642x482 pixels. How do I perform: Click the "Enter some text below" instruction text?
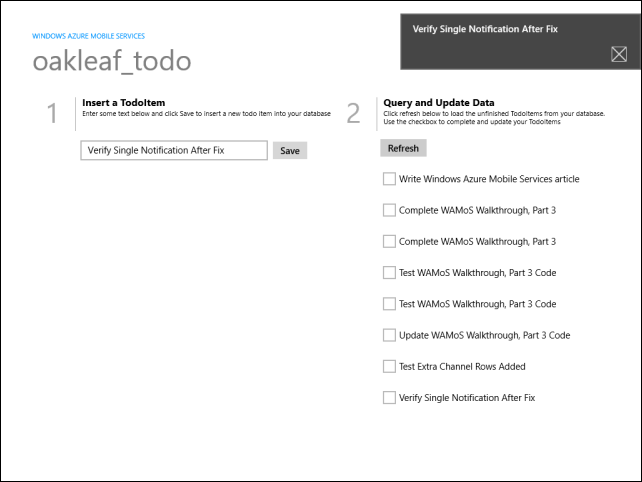tap(206, 114)
